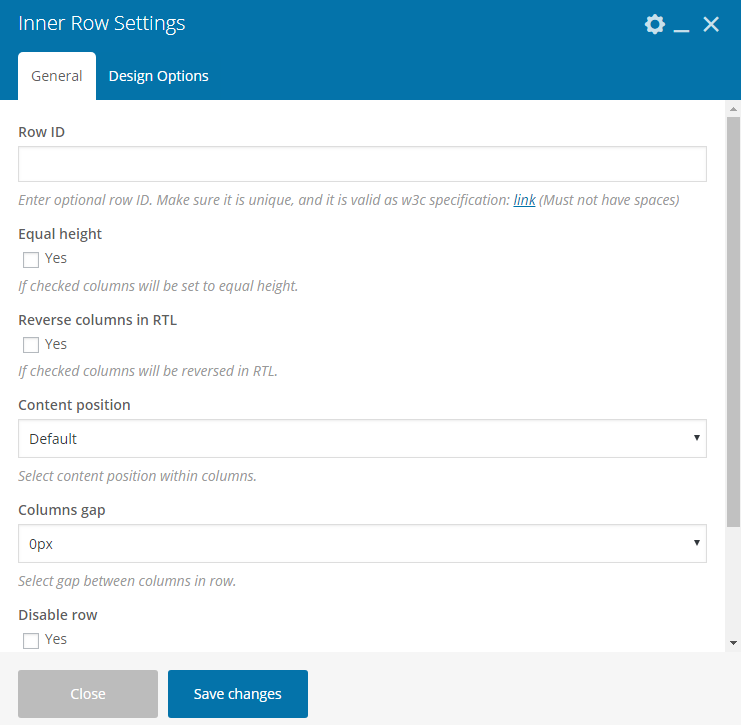Check Reverse columns in RTL option
741x725 pixels.
31,345
